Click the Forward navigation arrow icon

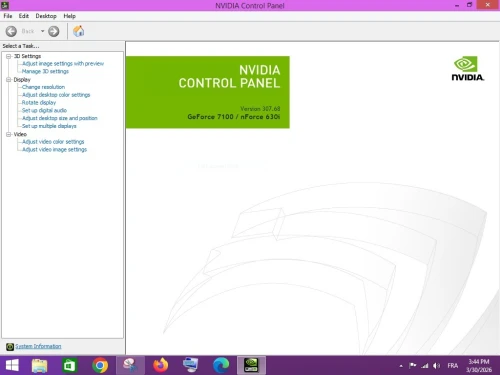click(x=54, y=31)
